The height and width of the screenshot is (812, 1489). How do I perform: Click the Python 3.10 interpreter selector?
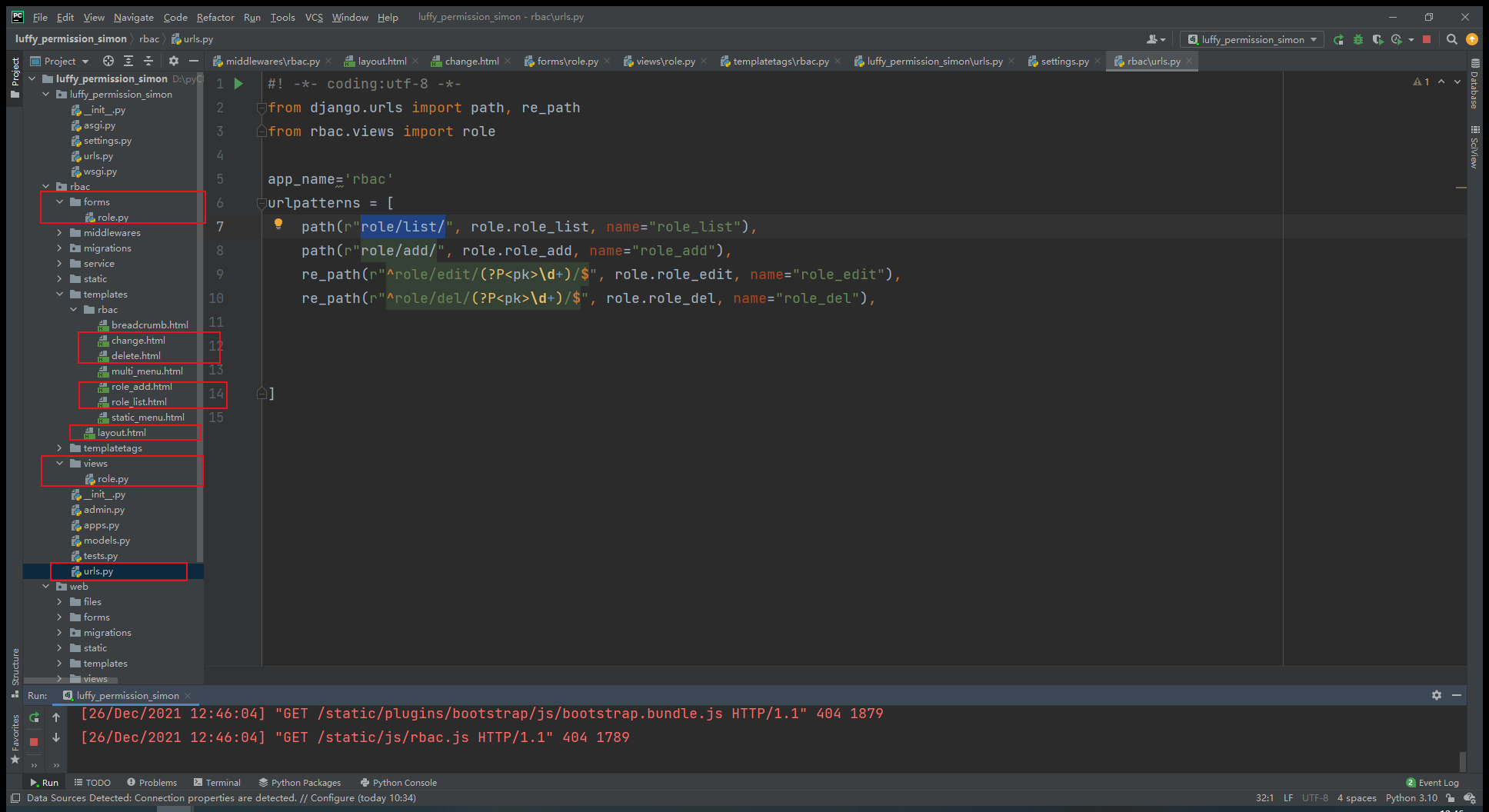1411,798
